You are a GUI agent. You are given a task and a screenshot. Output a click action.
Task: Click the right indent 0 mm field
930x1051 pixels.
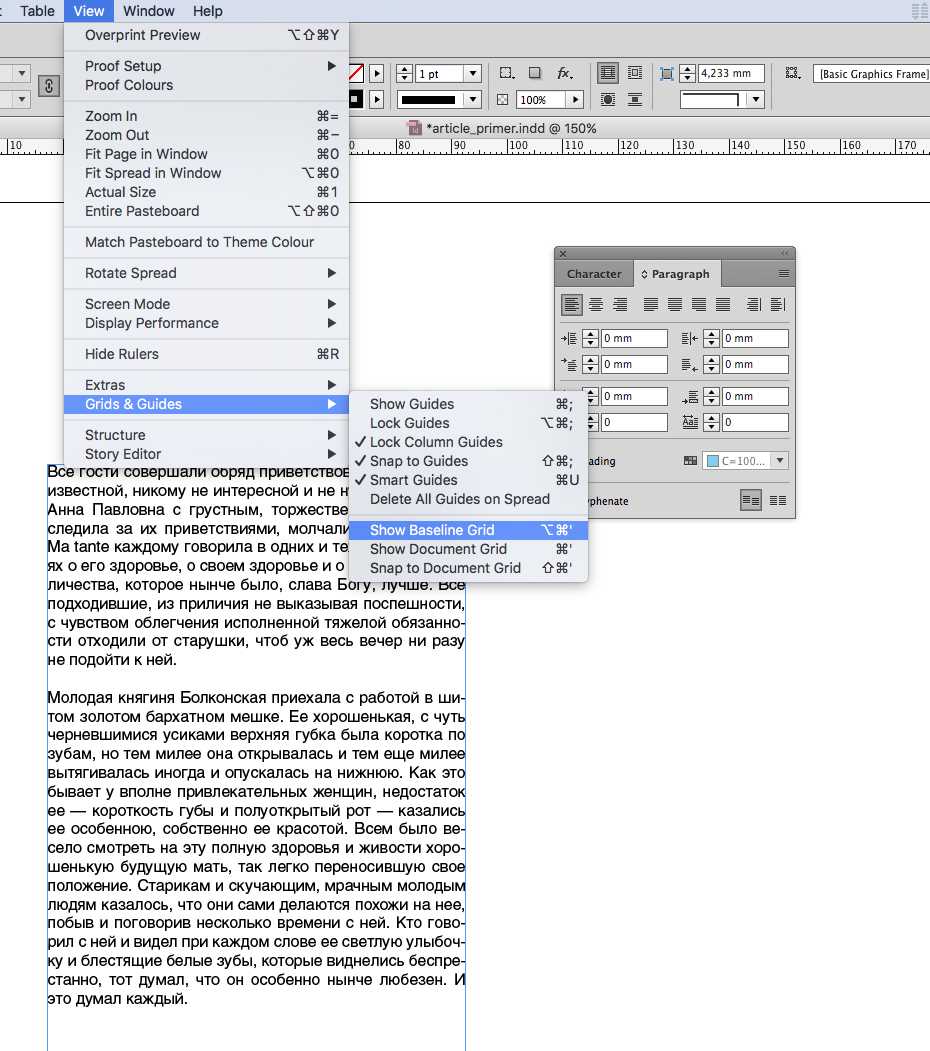click(755, 339)
